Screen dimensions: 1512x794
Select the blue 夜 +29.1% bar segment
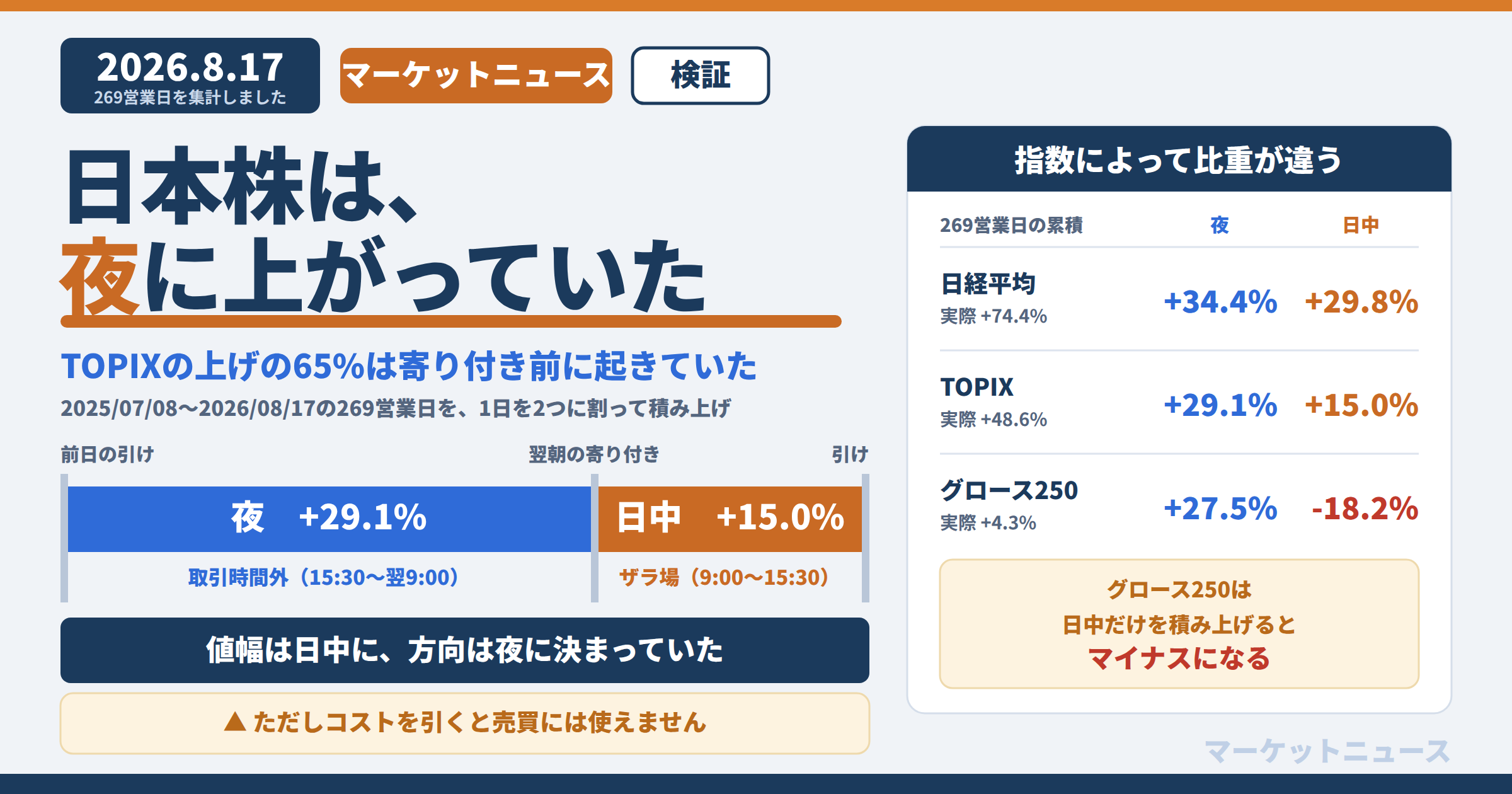click(329, 519)
